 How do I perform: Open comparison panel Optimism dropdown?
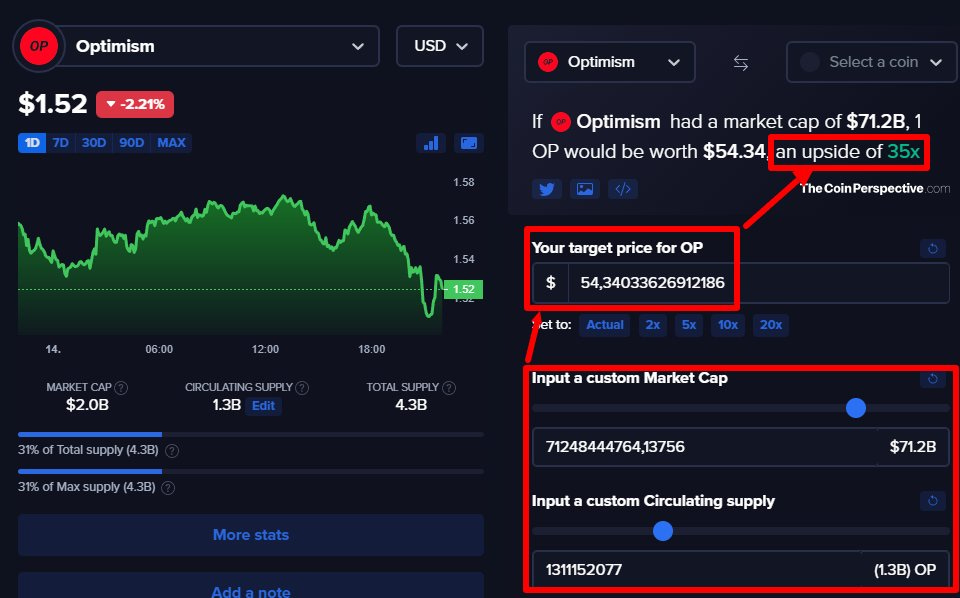(x=610, y=62)
